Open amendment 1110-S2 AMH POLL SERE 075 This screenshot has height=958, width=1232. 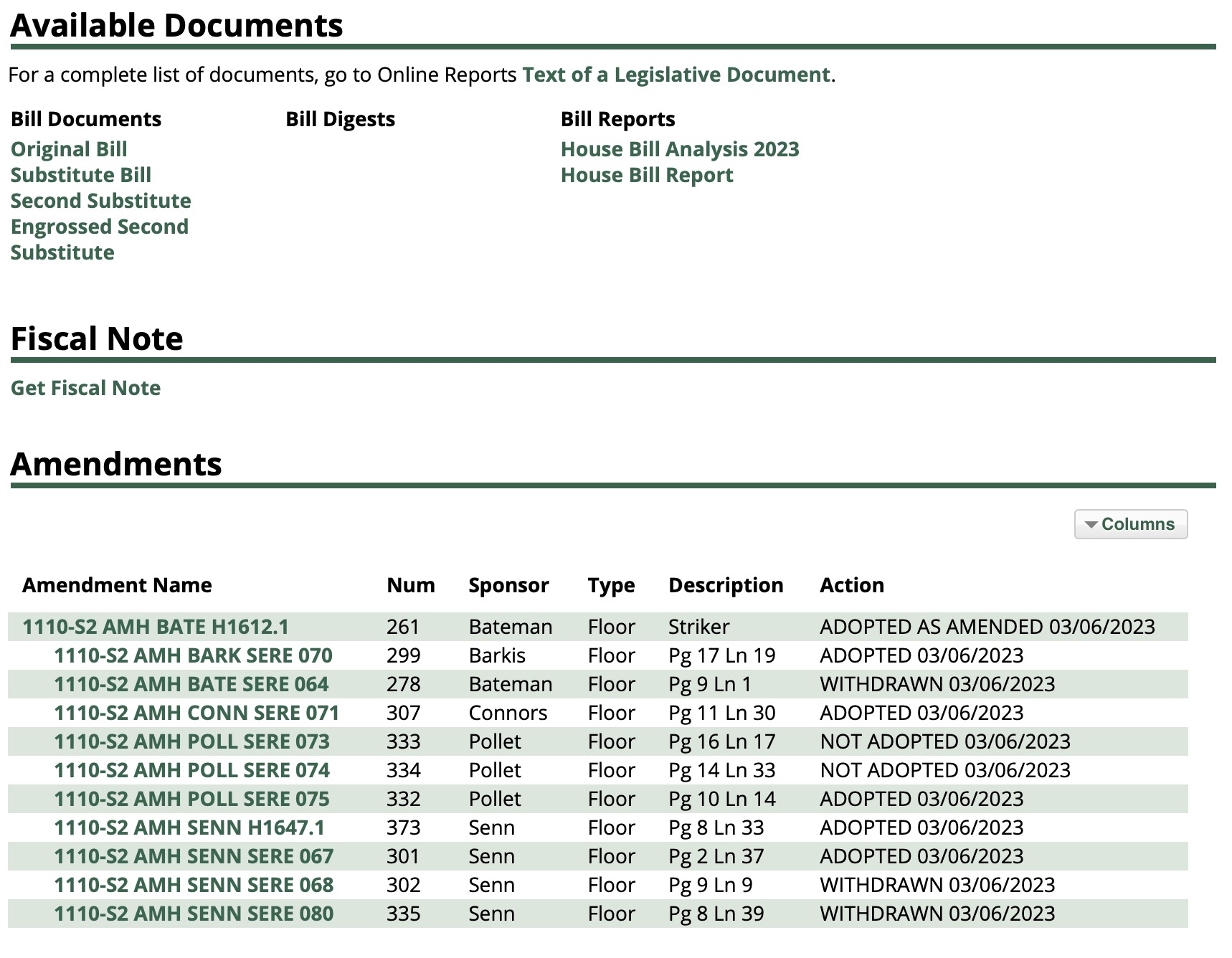point(191,799)
